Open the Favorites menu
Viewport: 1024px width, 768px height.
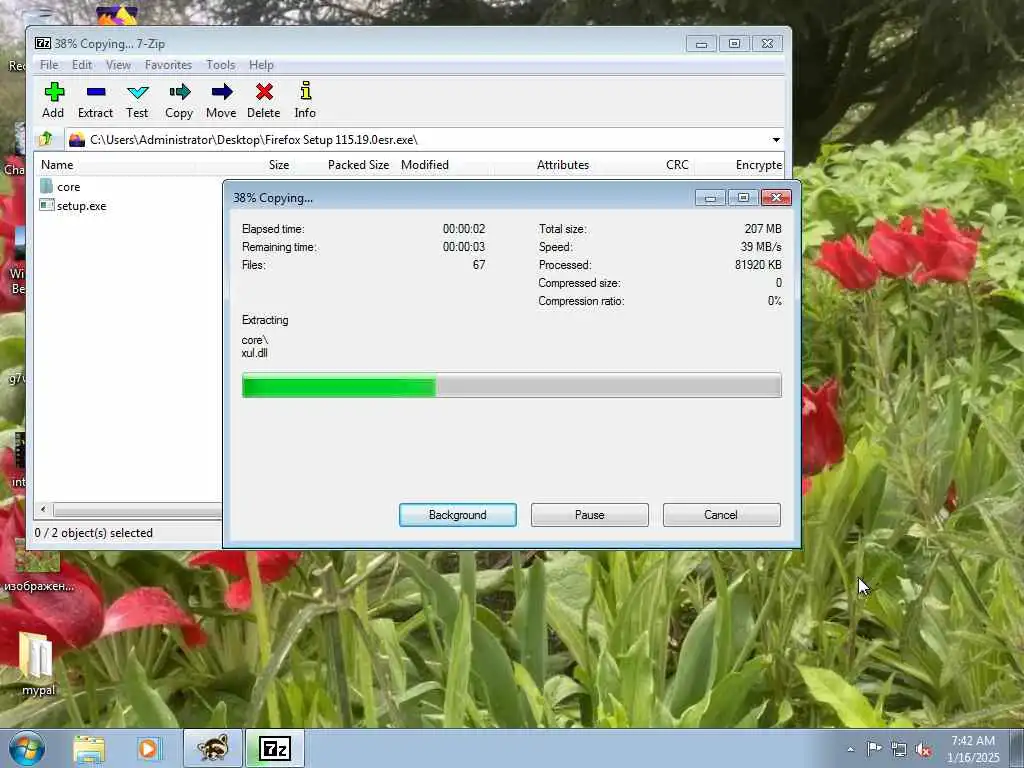pyautogui.click(x=168, y=65)
